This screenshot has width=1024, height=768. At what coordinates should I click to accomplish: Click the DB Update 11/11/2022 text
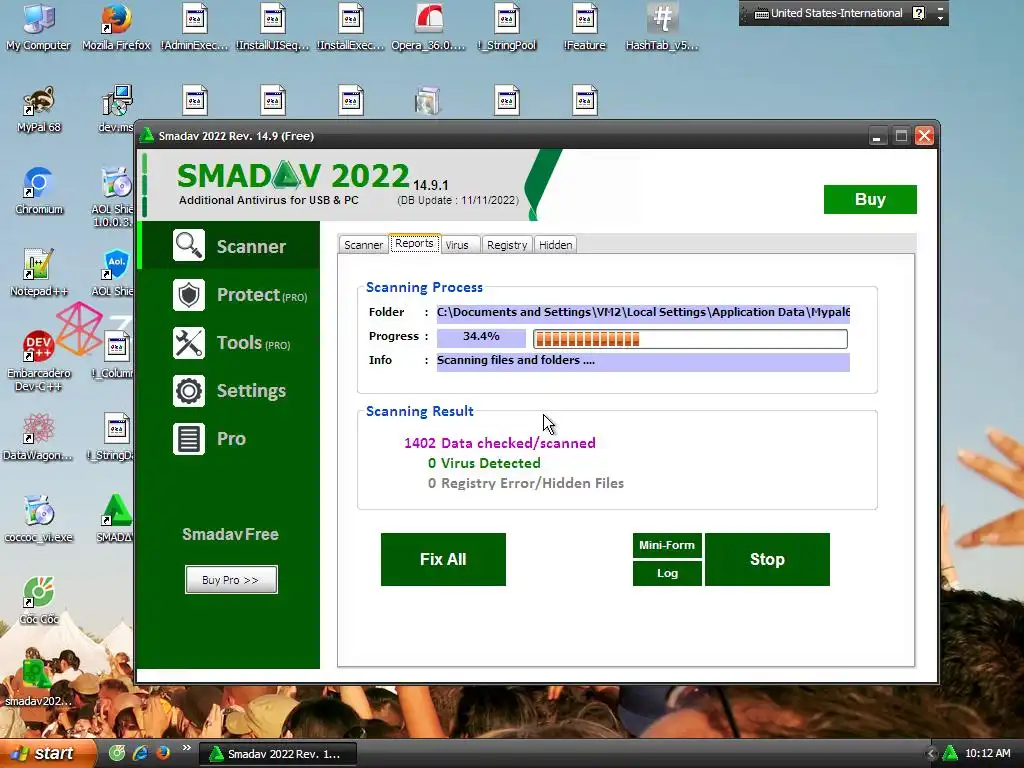point(458,200)
